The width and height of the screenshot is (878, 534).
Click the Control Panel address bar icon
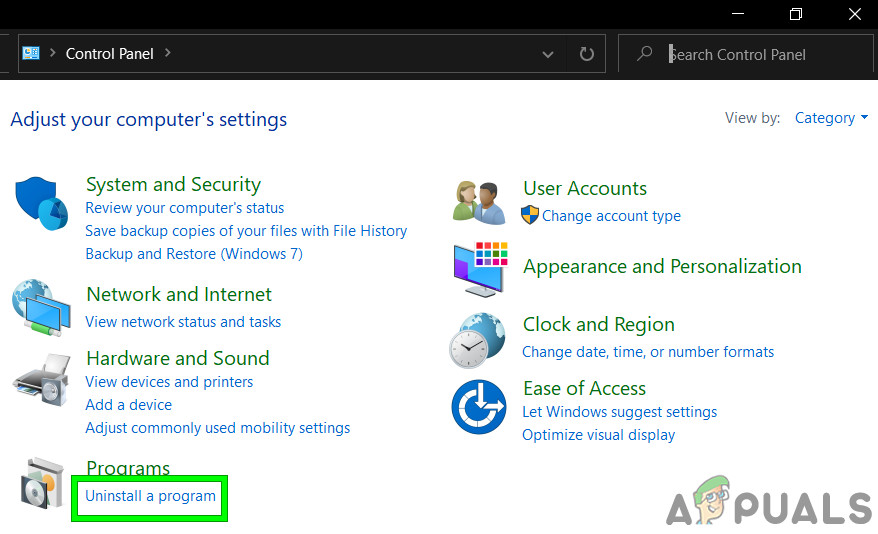[x=31, y=53]
